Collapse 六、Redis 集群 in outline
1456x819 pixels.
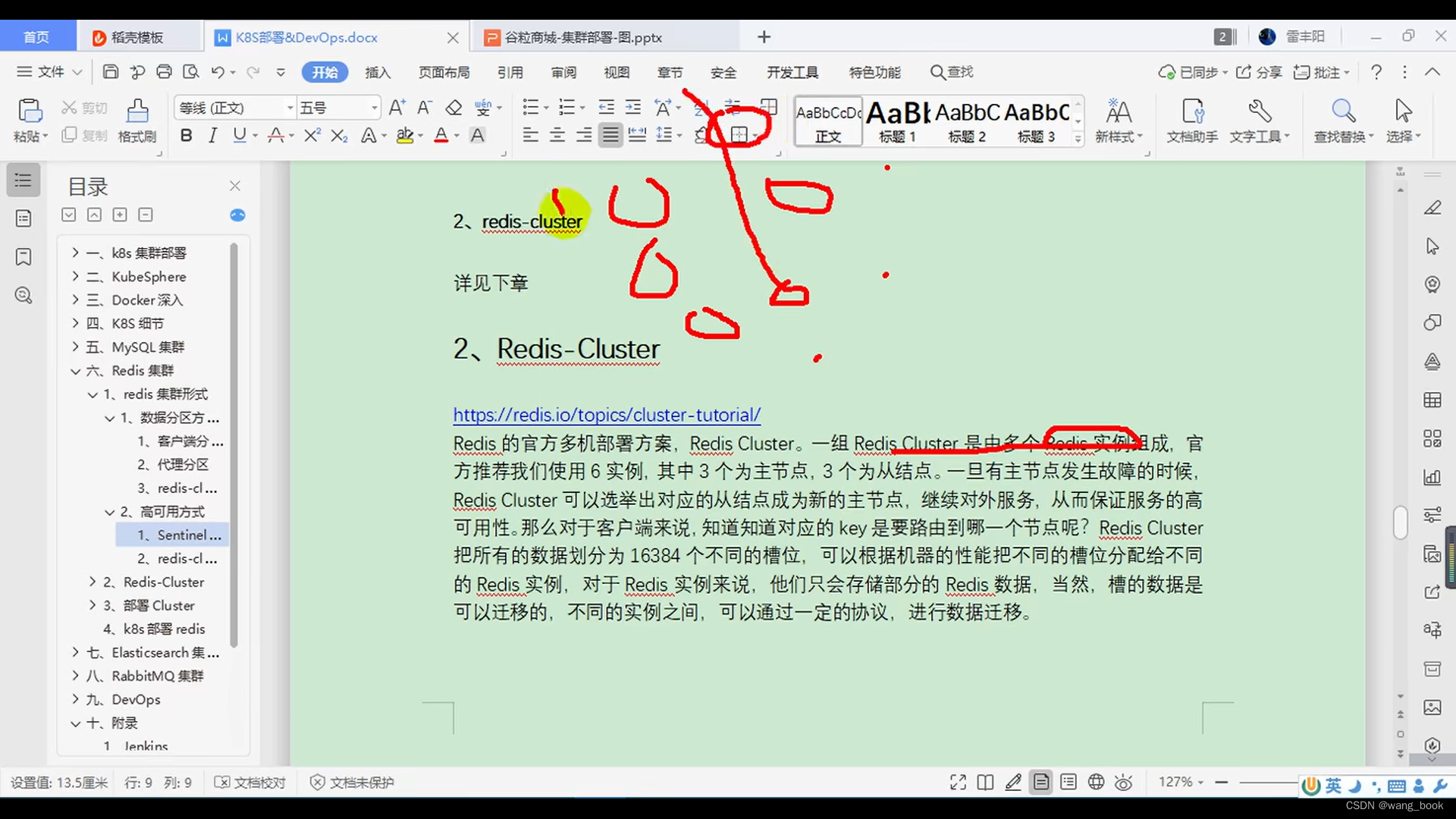[x=75, y=371]
